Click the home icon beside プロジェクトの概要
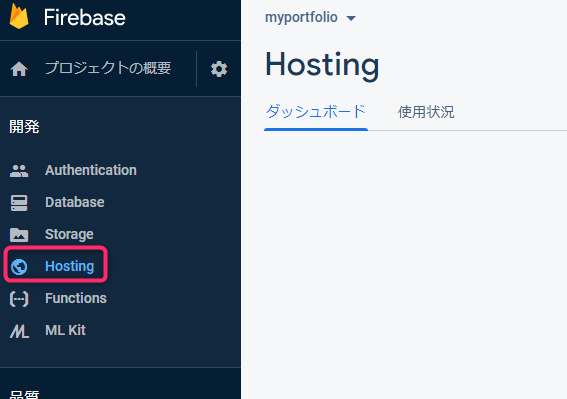Viewport: 567px width, 399px height. click(x=19, y=69)
